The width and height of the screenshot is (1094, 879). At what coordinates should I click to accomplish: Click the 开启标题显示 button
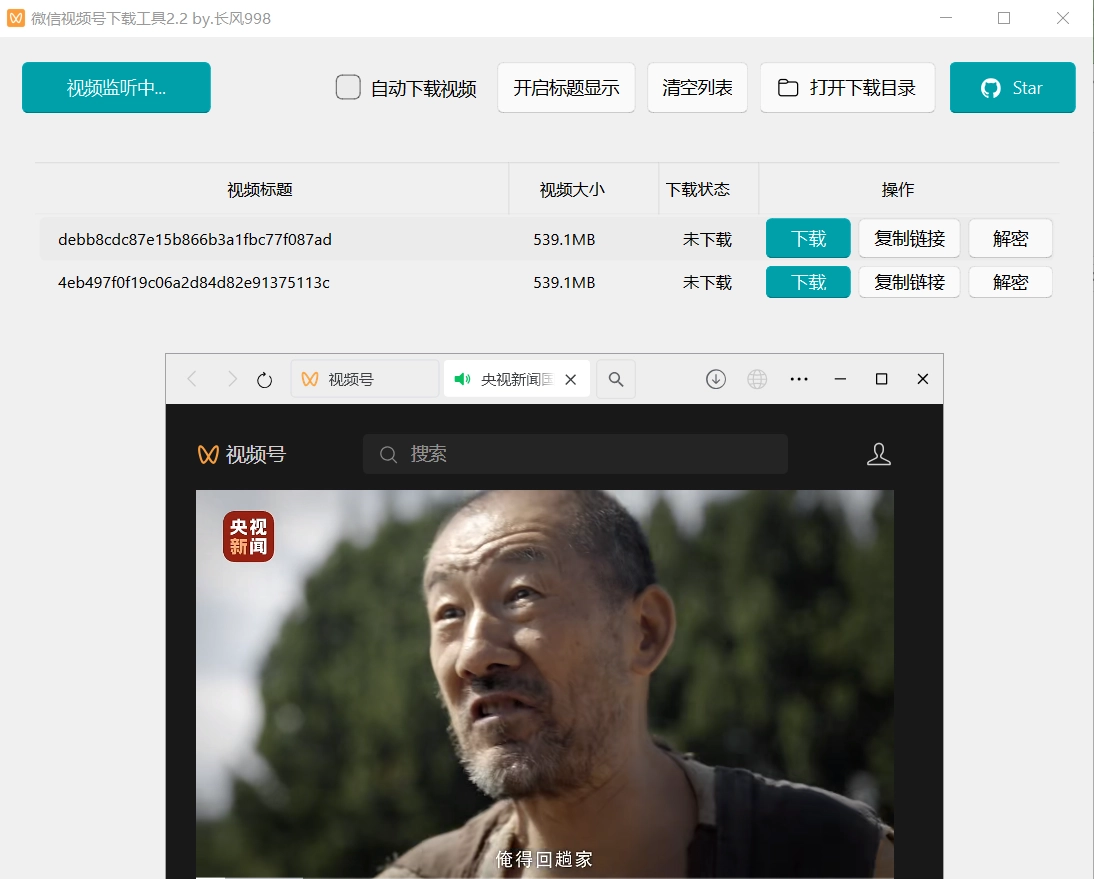click(x=566, y=87)
